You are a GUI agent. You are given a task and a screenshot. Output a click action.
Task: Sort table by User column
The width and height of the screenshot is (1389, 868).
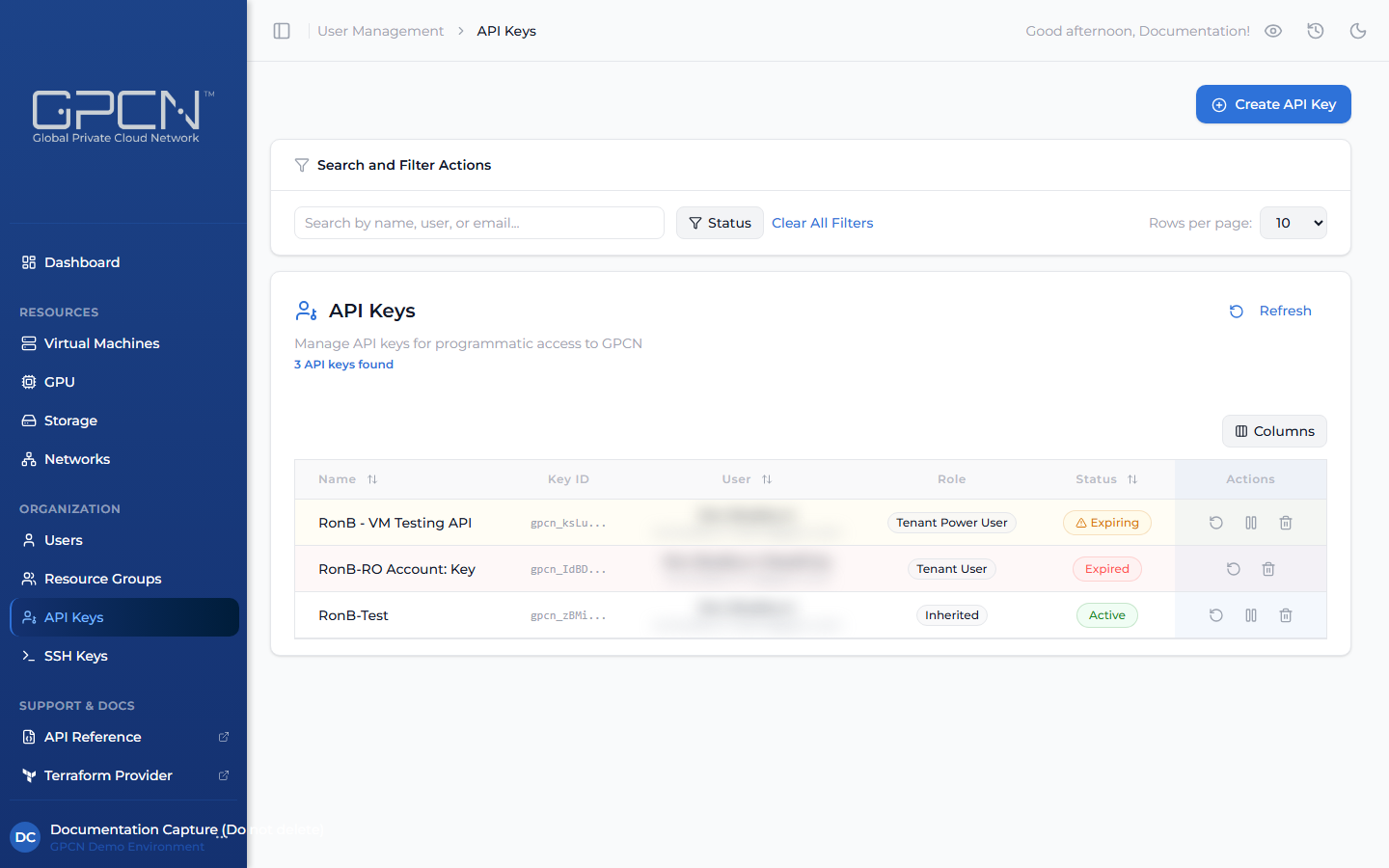747,479
